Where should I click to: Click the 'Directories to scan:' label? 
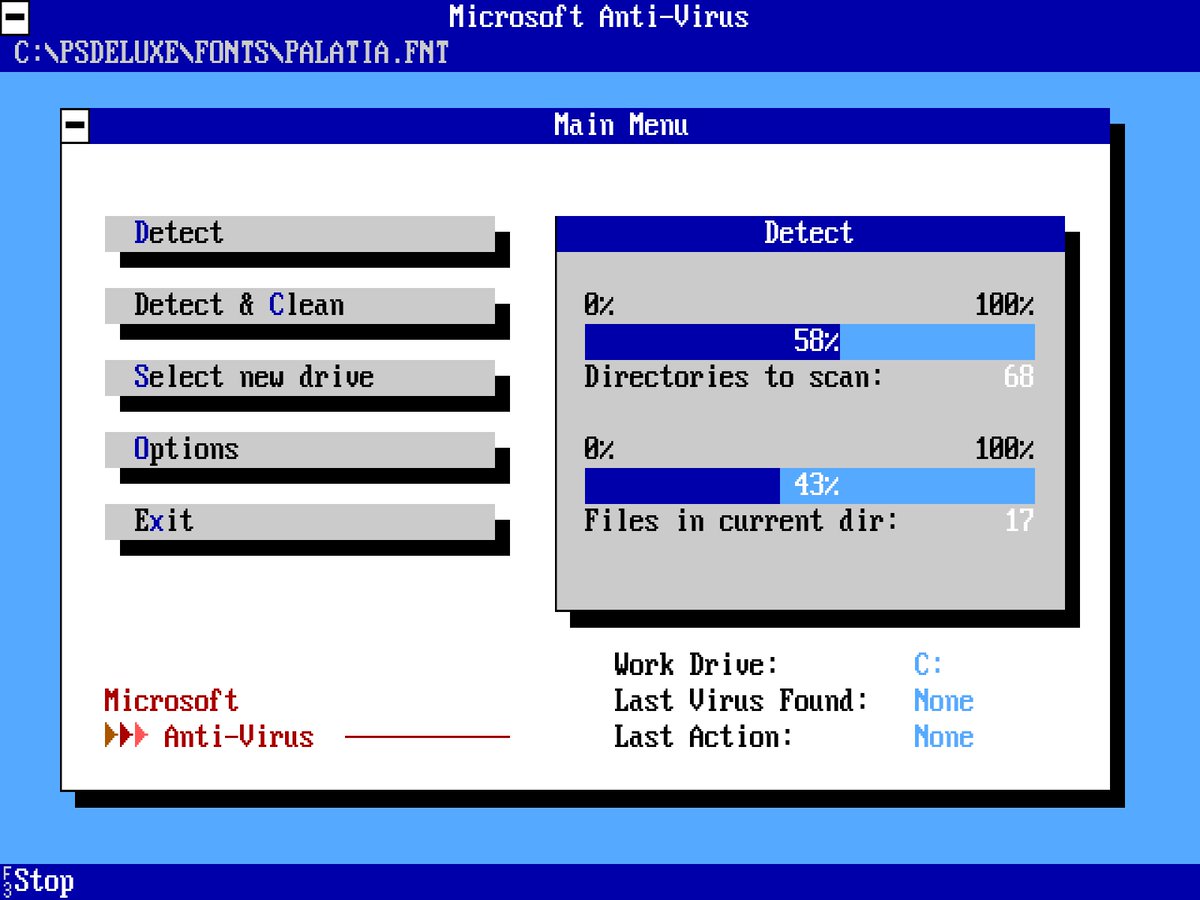click(734, 377)
